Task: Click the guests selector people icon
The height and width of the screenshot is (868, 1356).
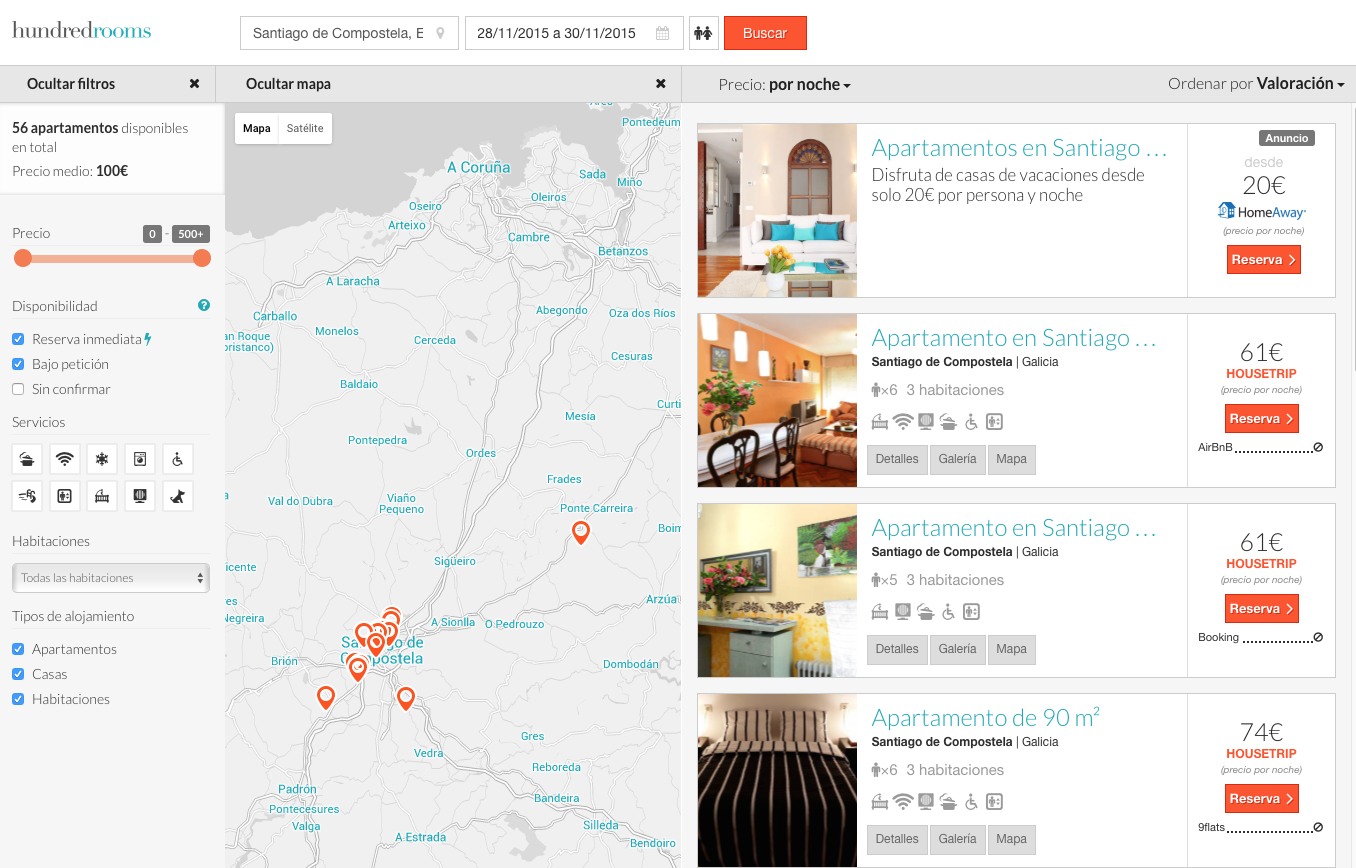Action: 704,33
